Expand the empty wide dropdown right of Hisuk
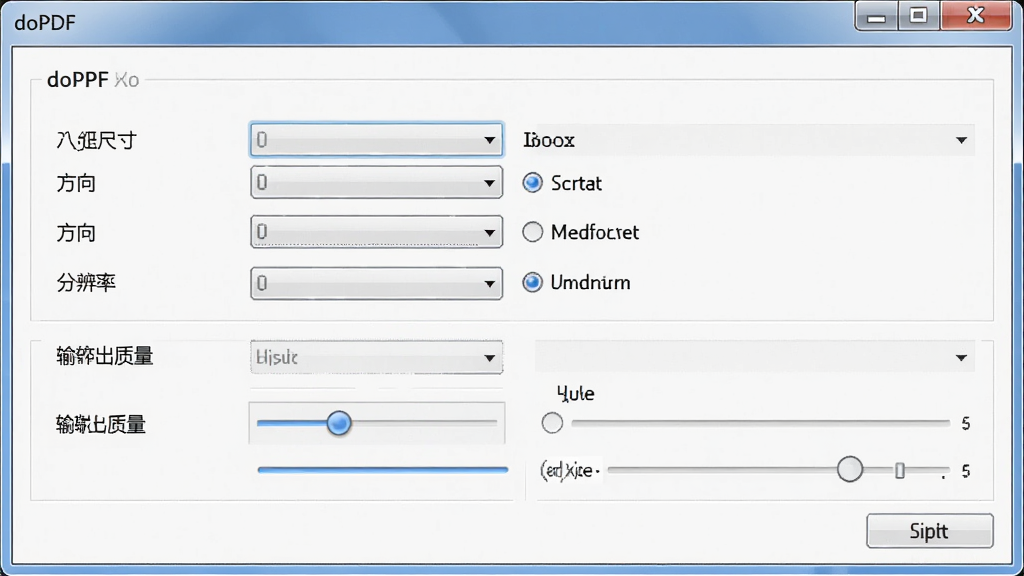This screenshot has height=576, width=1024. 755,357
